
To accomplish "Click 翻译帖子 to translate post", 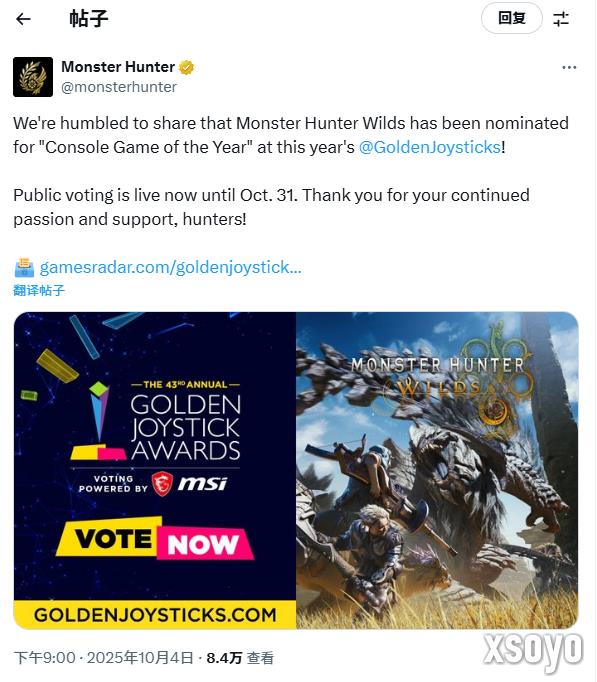I will pos(39,290).
